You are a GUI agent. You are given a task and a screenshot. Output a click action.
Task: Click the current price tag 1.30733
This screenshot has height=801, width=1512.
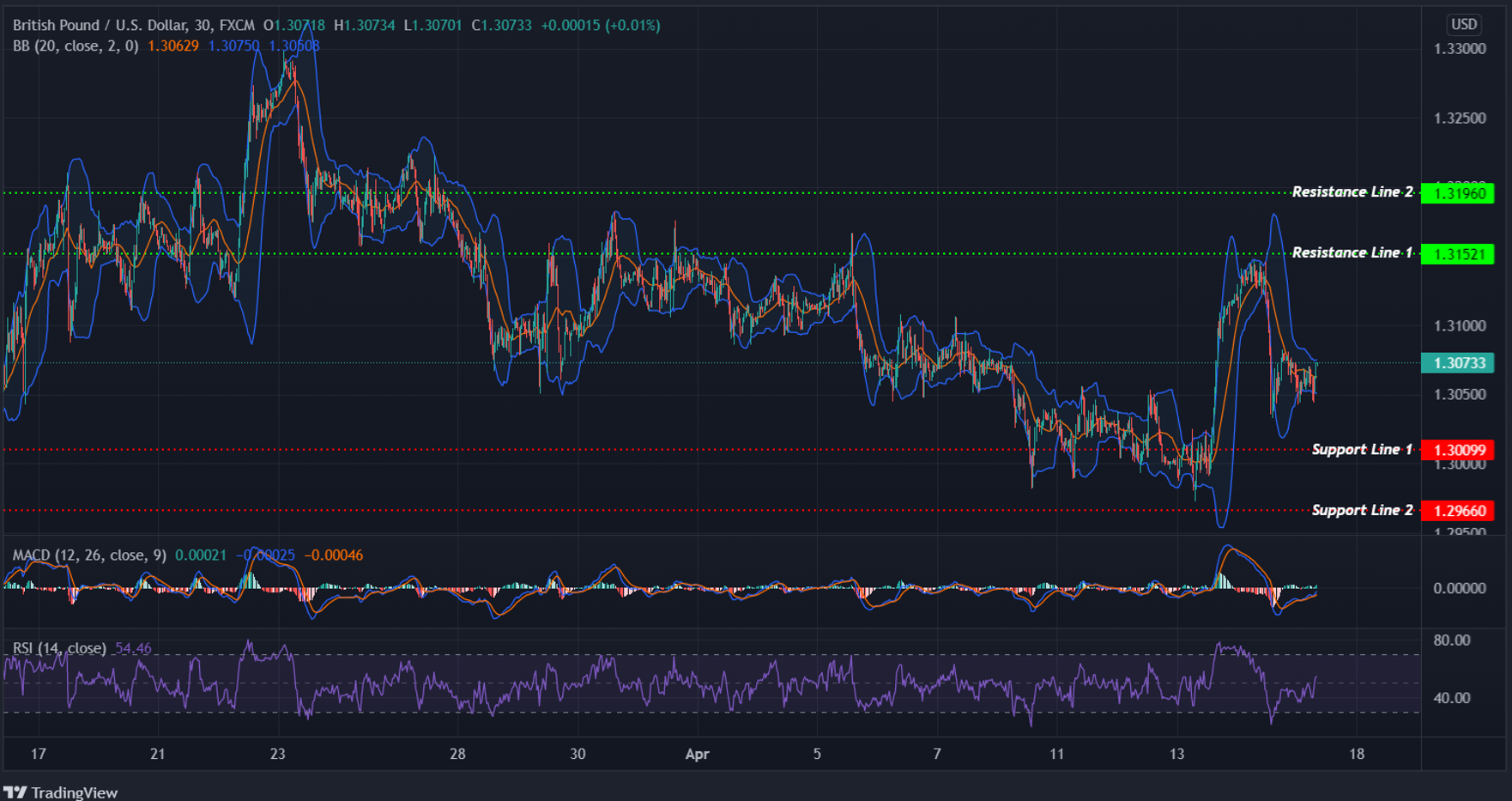coord(1459,364)
